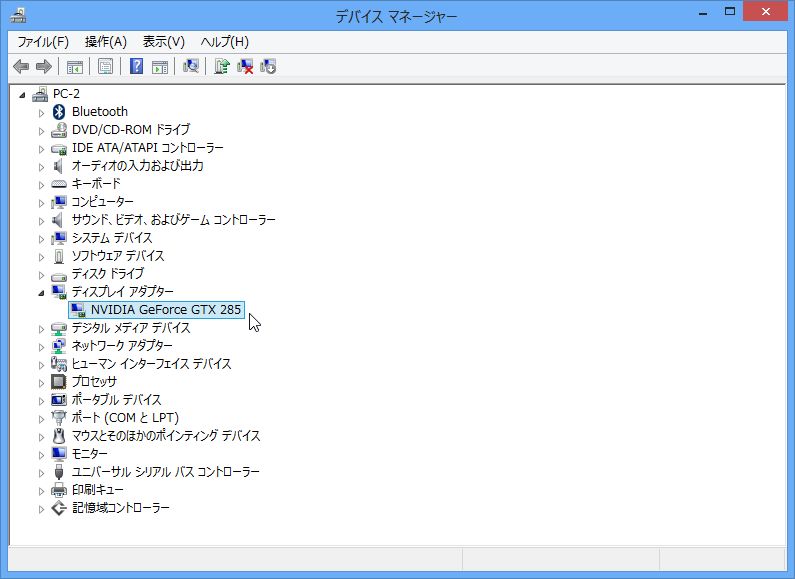Collapse the PC-2 root node
The height and width of the screenshot is (579, 795).
point(22,95)
